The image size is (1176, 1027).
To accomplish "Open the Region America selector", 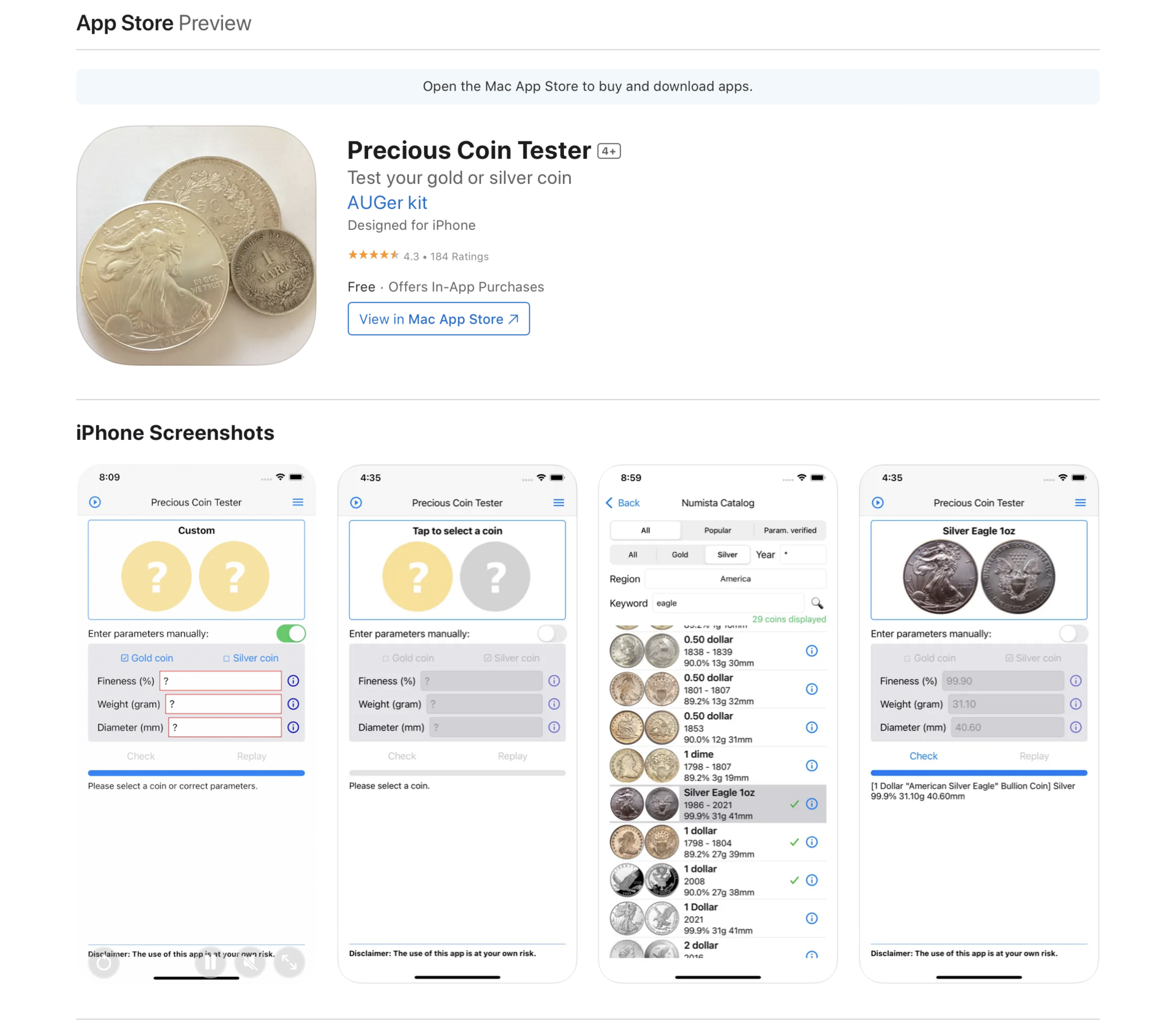I will click(735, 579).
